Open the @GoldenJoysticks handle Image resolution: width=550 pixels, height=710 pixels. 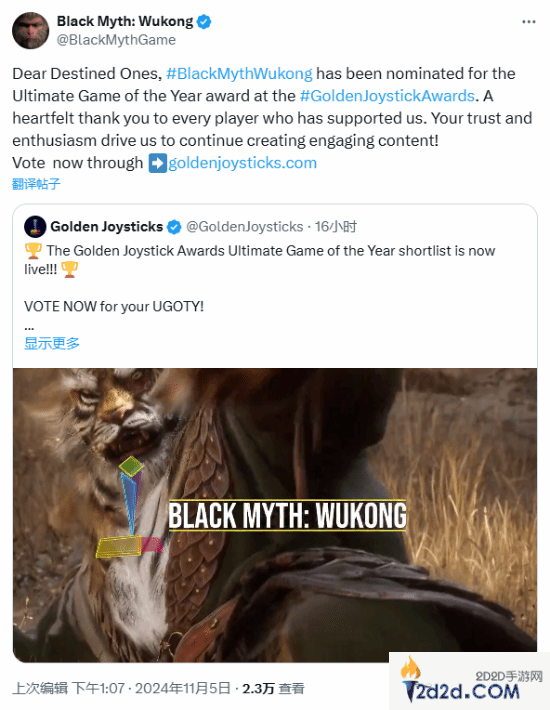tap(244, 226)
